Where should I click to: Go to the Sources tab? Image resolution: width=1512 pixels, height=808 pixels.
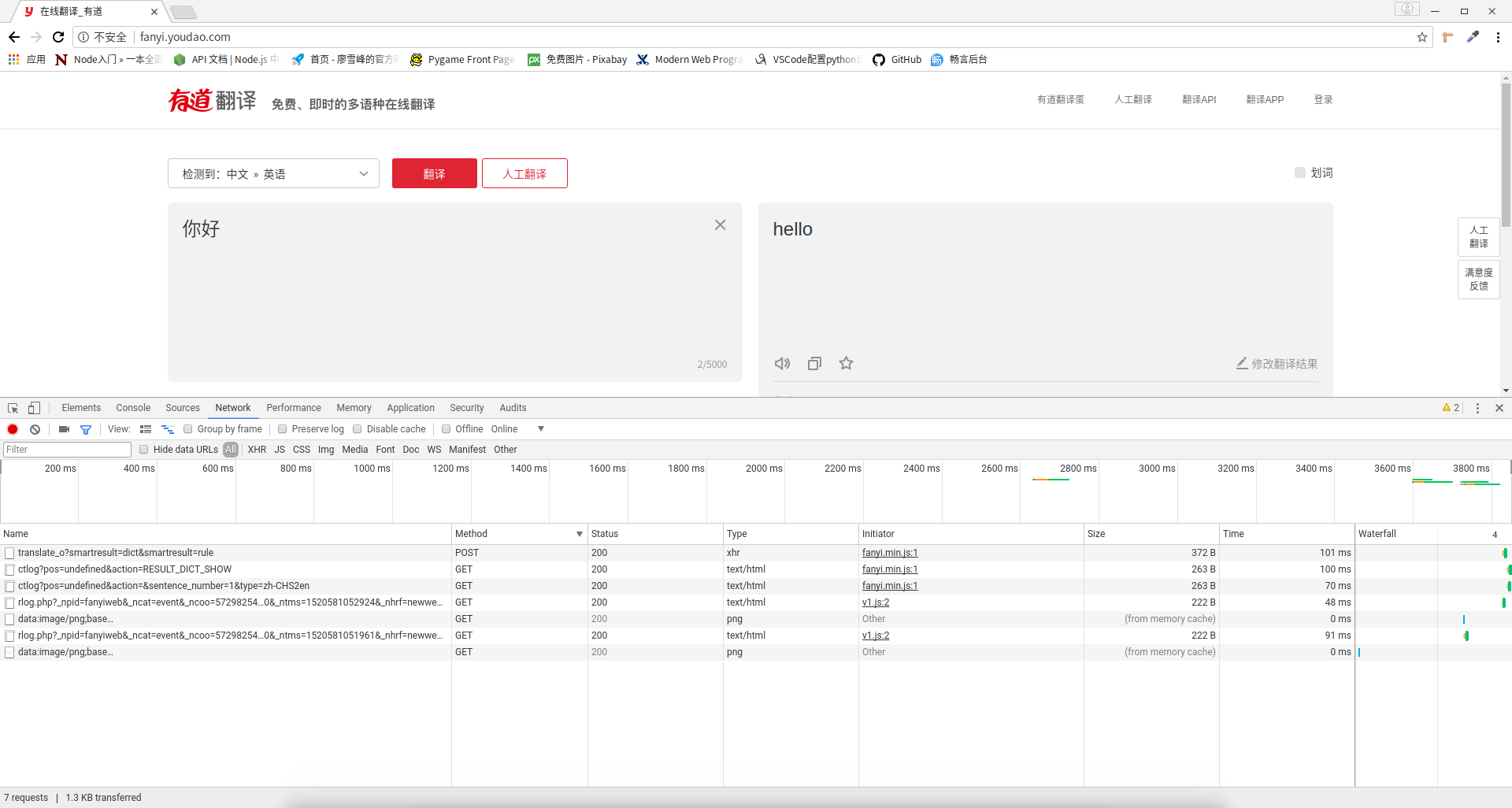(183, 408)
